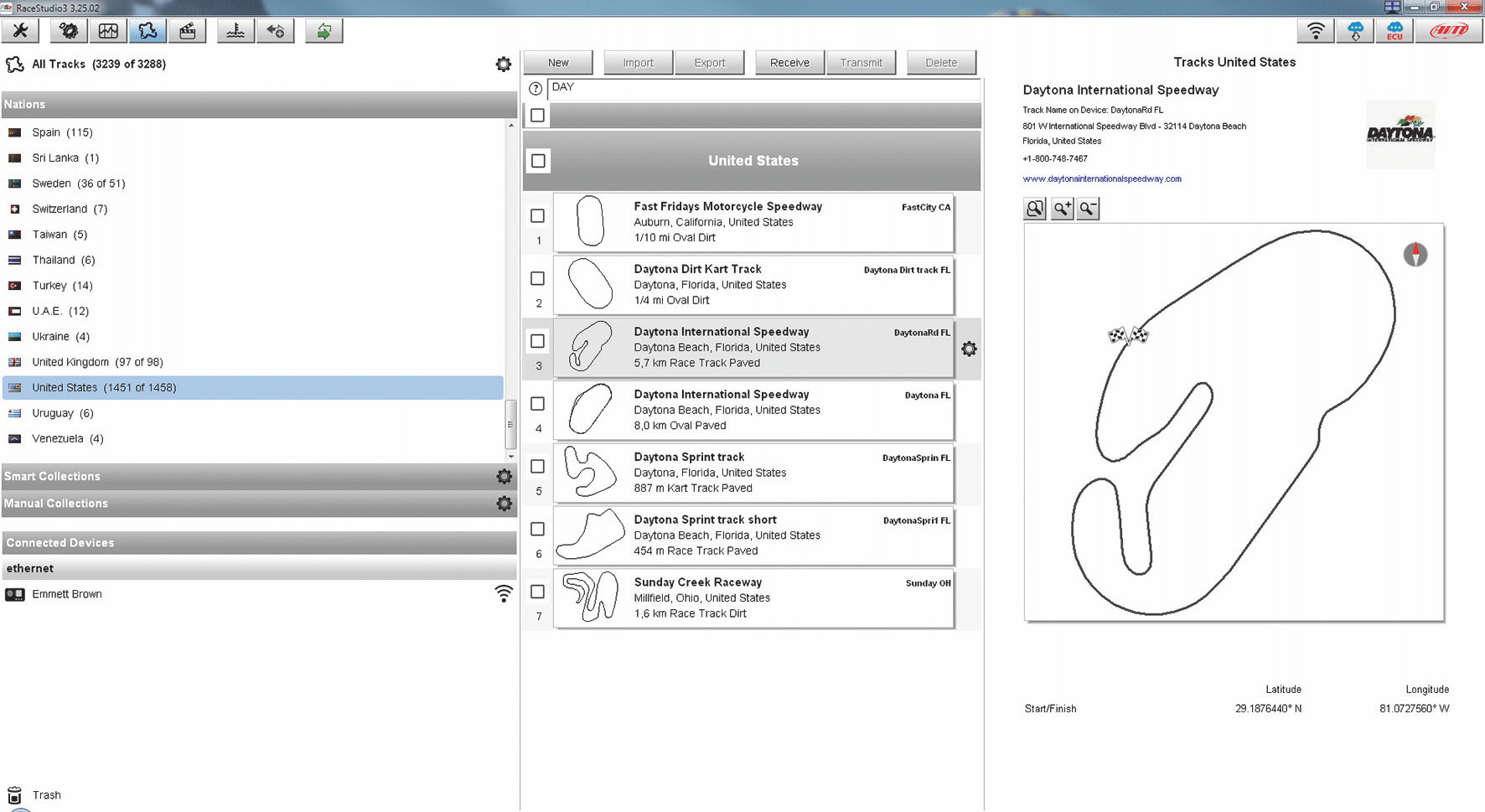Zoom in on the track map
Viewport: 1485px width, 812px height.
[1062, 209]
